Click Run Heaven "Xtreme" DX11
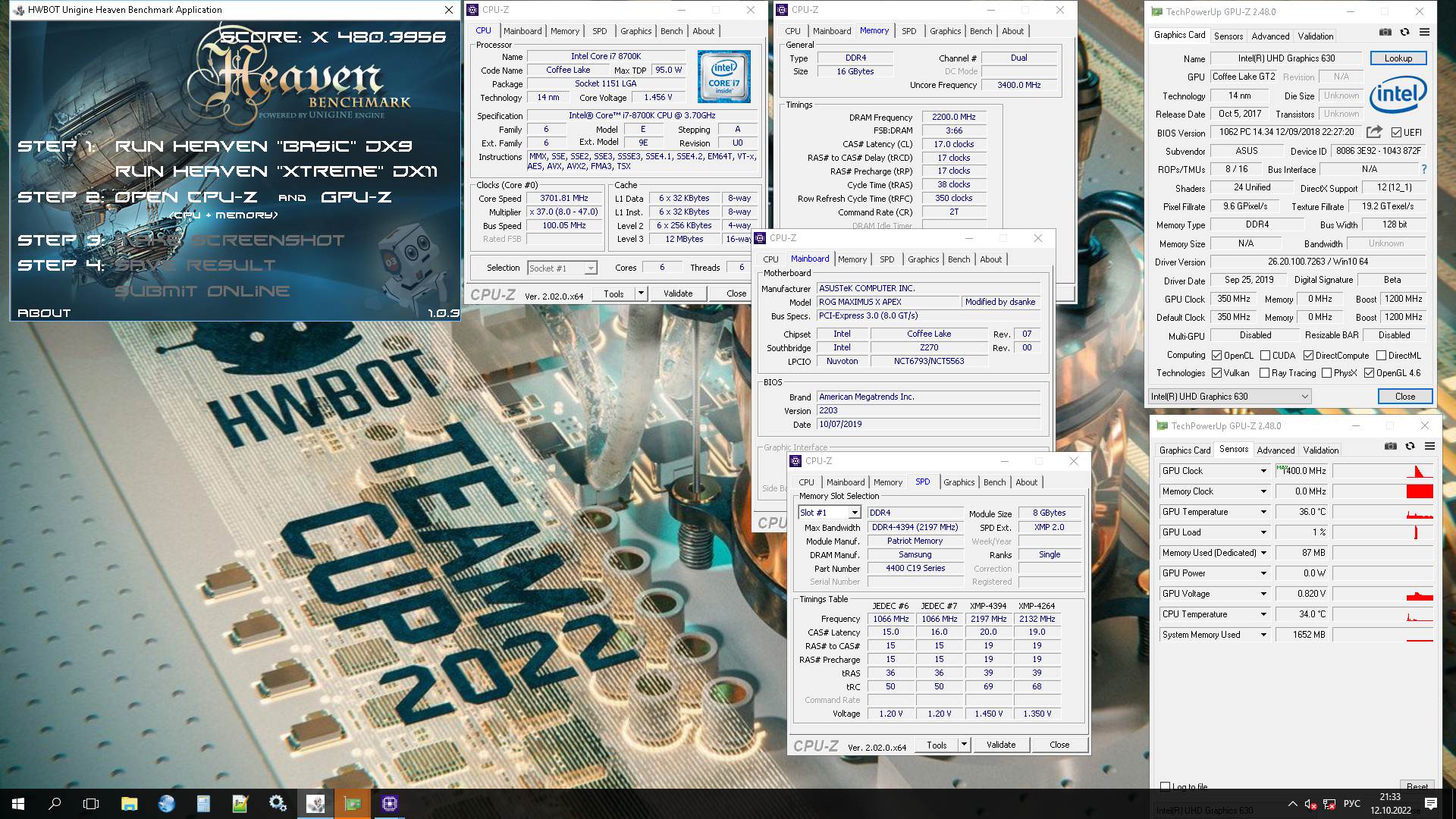The width and height of the screenshot is (1456, 819). tap(277, 171)
